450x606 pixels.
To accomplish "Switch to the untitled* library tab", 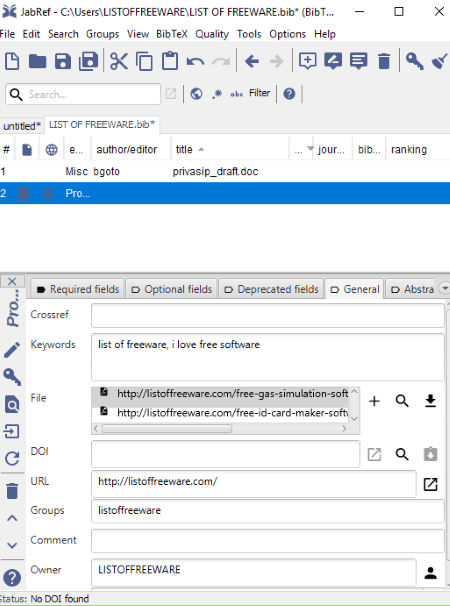I will pos(22,126).
